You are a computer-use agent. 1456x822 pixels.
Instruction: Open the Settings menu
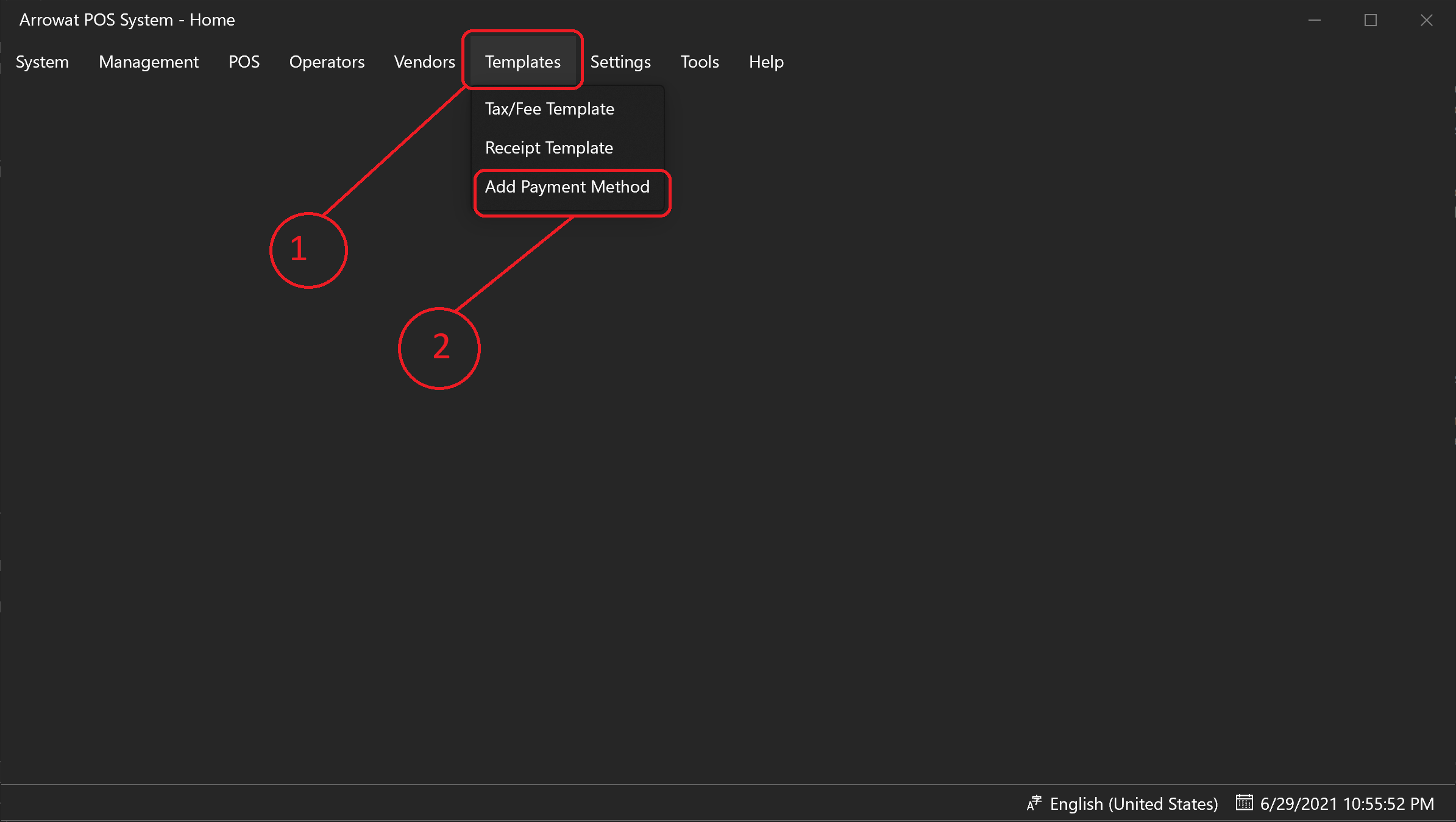click(x=620, y=62)
